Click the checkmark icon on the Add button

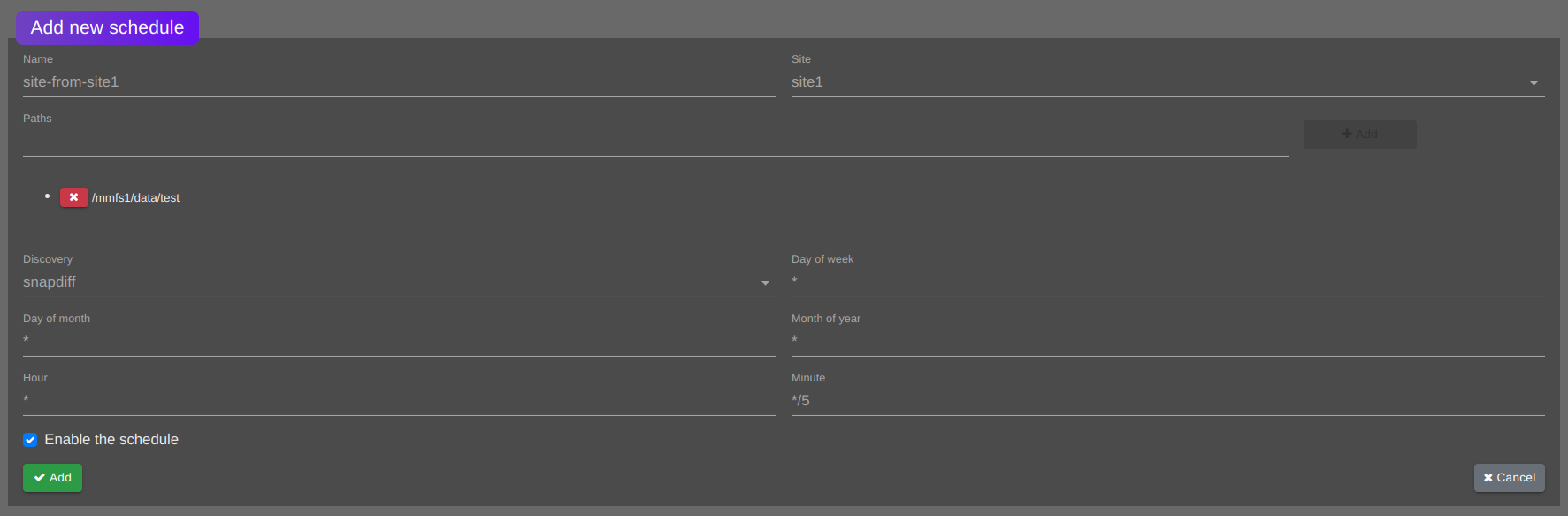pos(40,477)
